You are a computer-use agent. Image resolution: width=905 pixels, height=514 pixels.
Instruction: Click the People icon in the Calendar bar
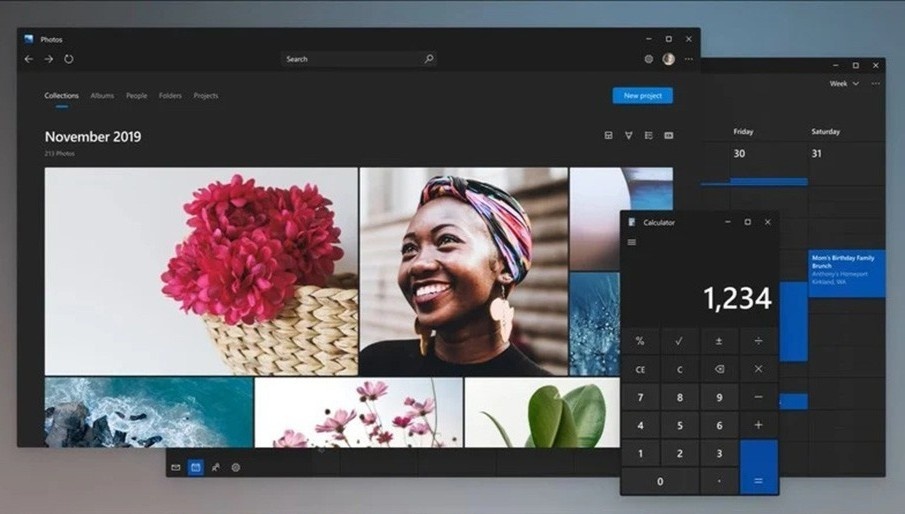[216, 467]
